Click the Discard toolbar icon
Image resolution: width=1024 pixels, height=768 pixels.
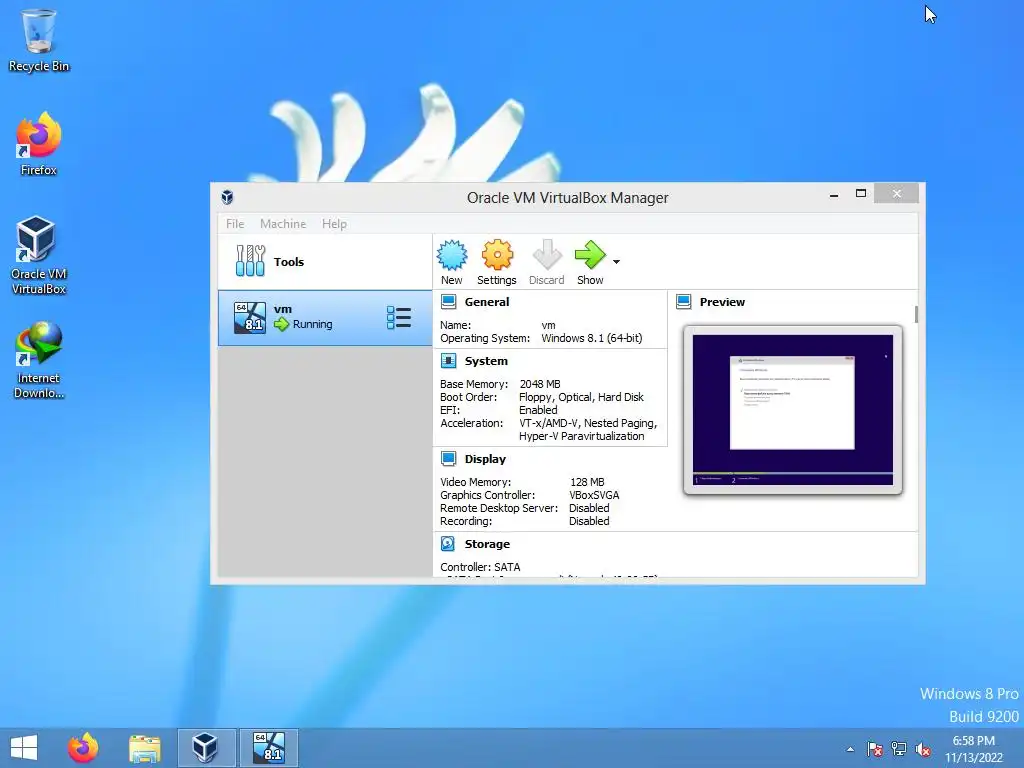(547, 255)
